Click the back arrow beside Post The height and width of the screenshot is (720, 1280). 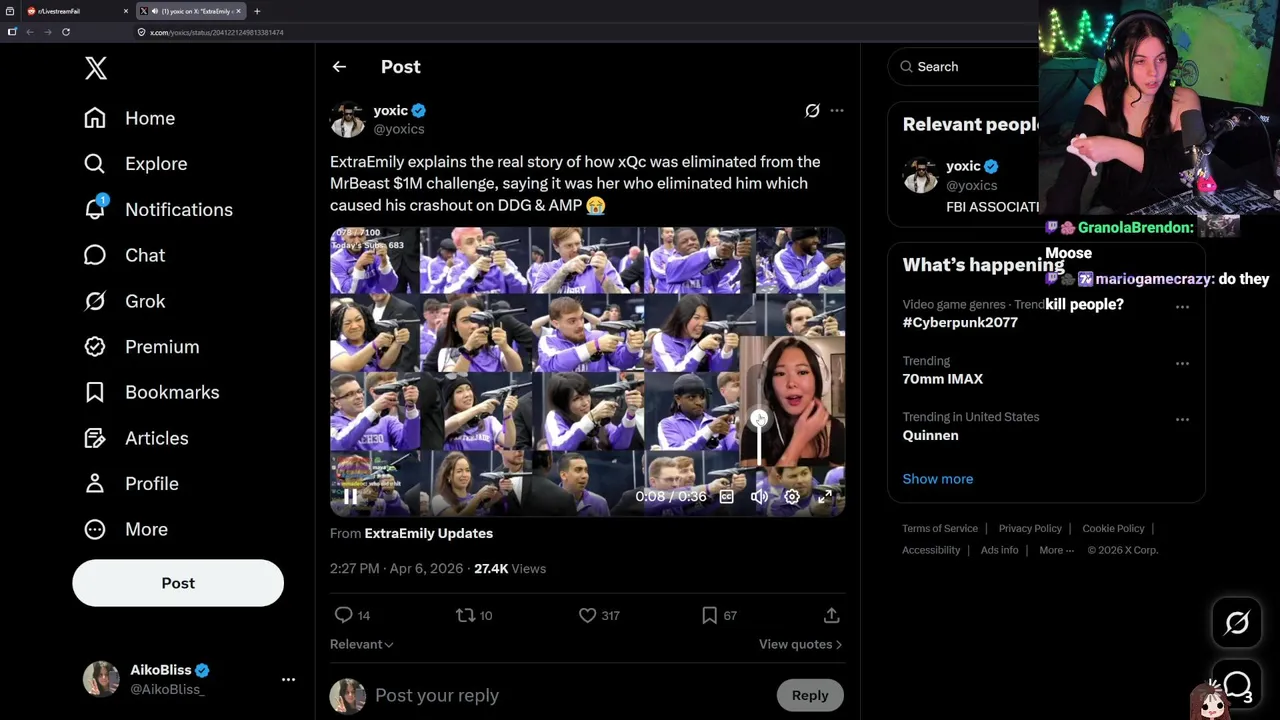(339, 67)
